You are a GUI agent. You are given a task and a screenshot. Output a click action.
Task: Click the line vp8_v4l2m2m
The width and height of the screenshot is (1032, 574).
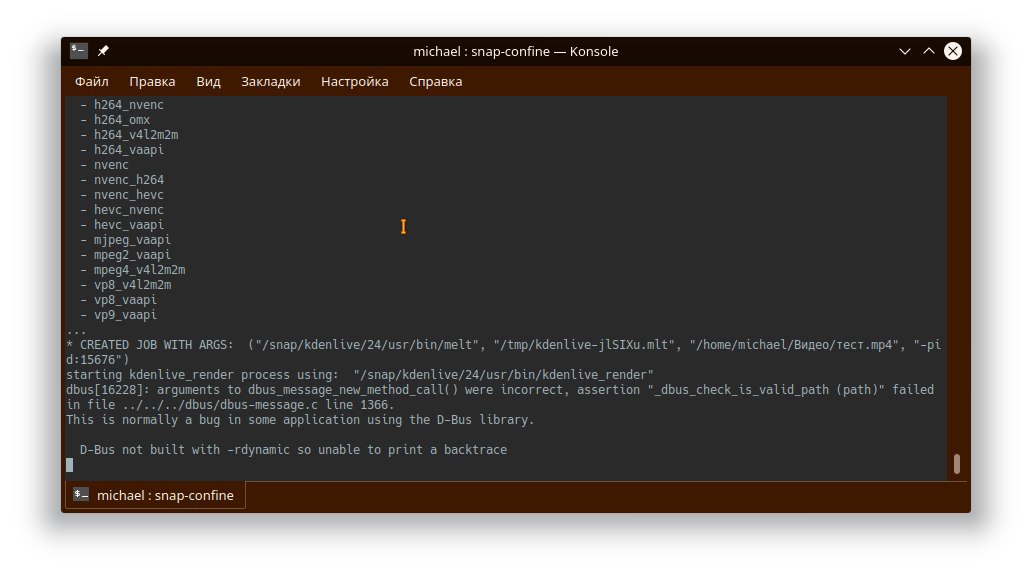132,285
